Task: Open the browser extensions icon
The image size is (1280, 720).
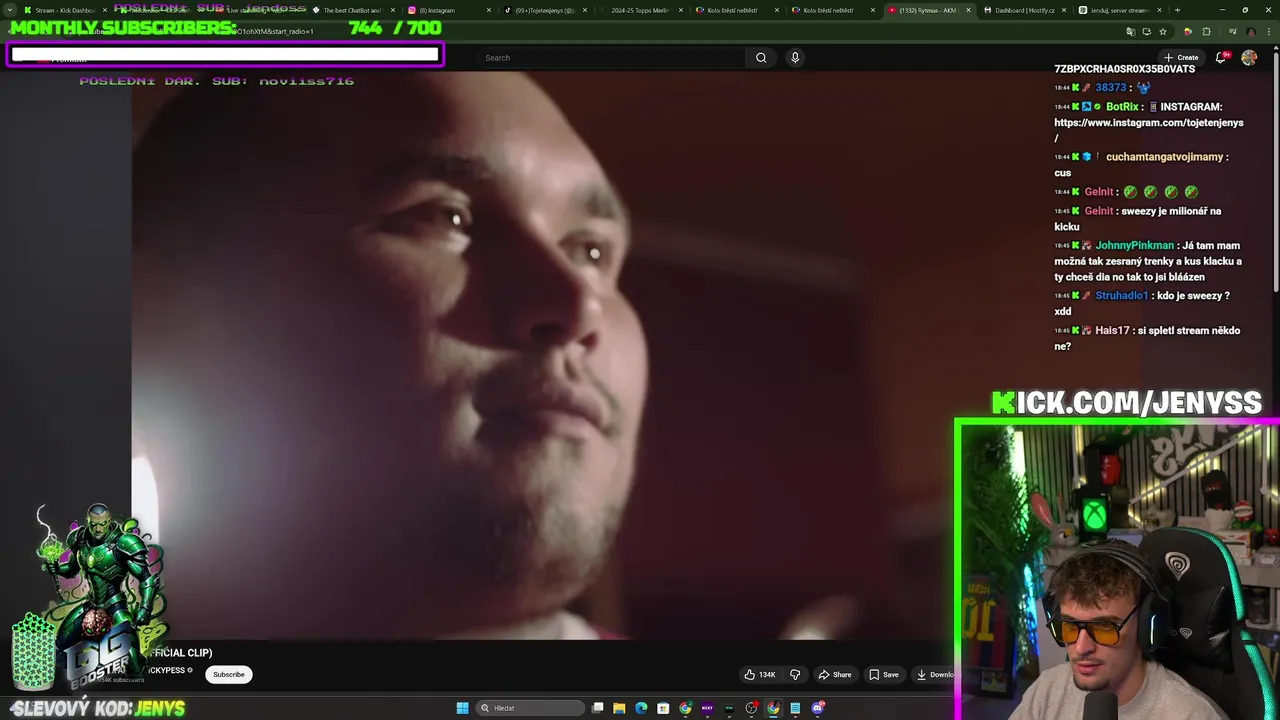Action: 1206,31
